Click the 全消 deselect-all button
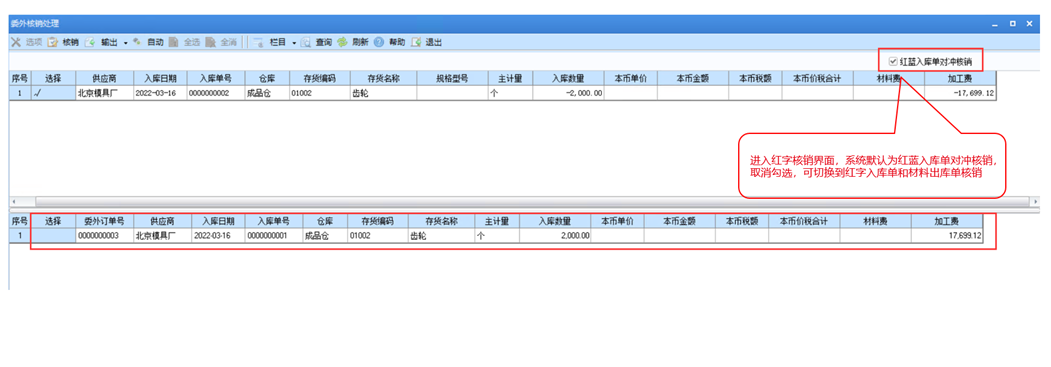The width and height of the screenshot is (1051, 367). tap(222, 42)
